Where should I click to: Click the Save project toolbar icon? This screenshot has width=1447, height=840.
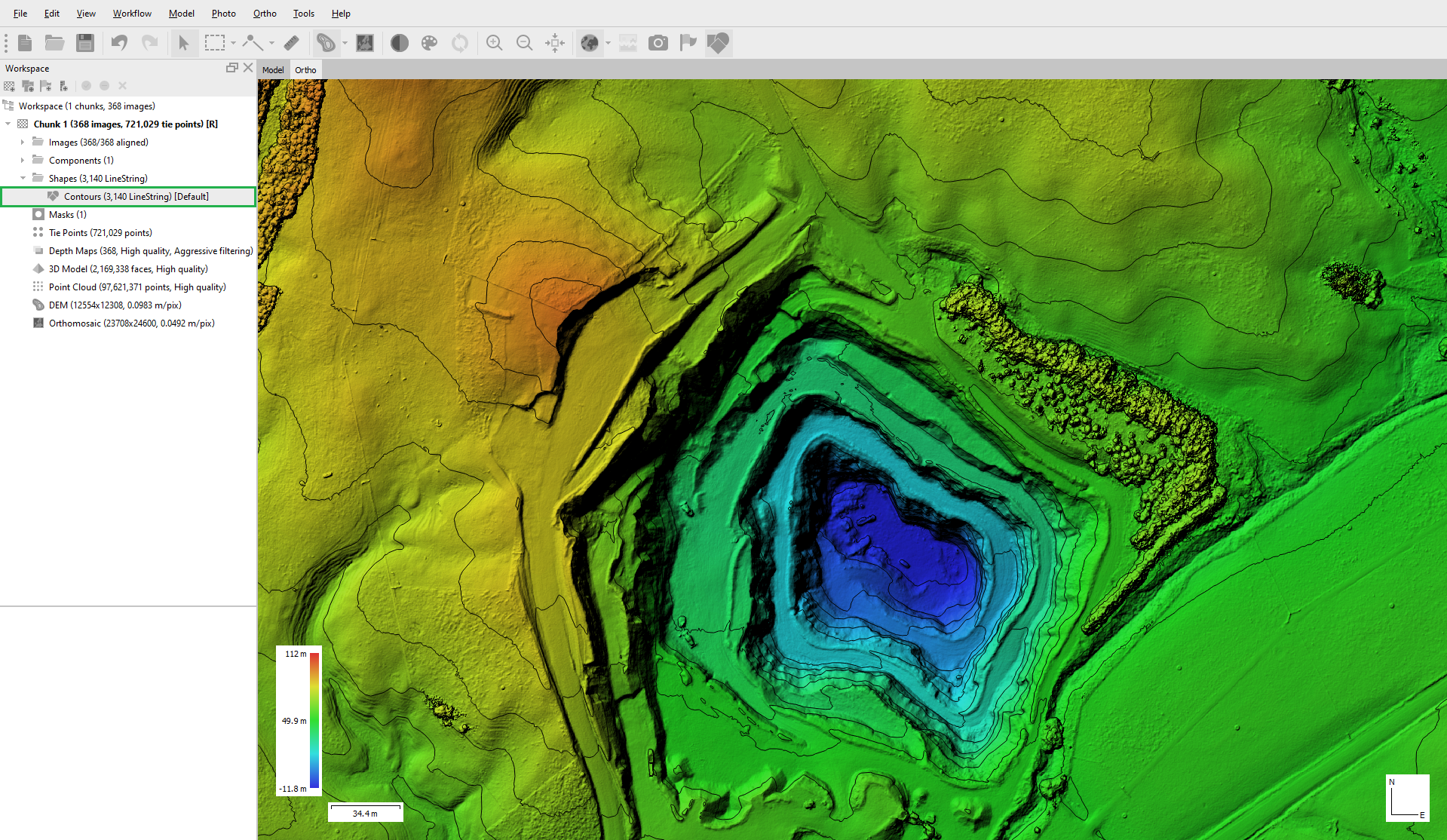tap(85, 43)
